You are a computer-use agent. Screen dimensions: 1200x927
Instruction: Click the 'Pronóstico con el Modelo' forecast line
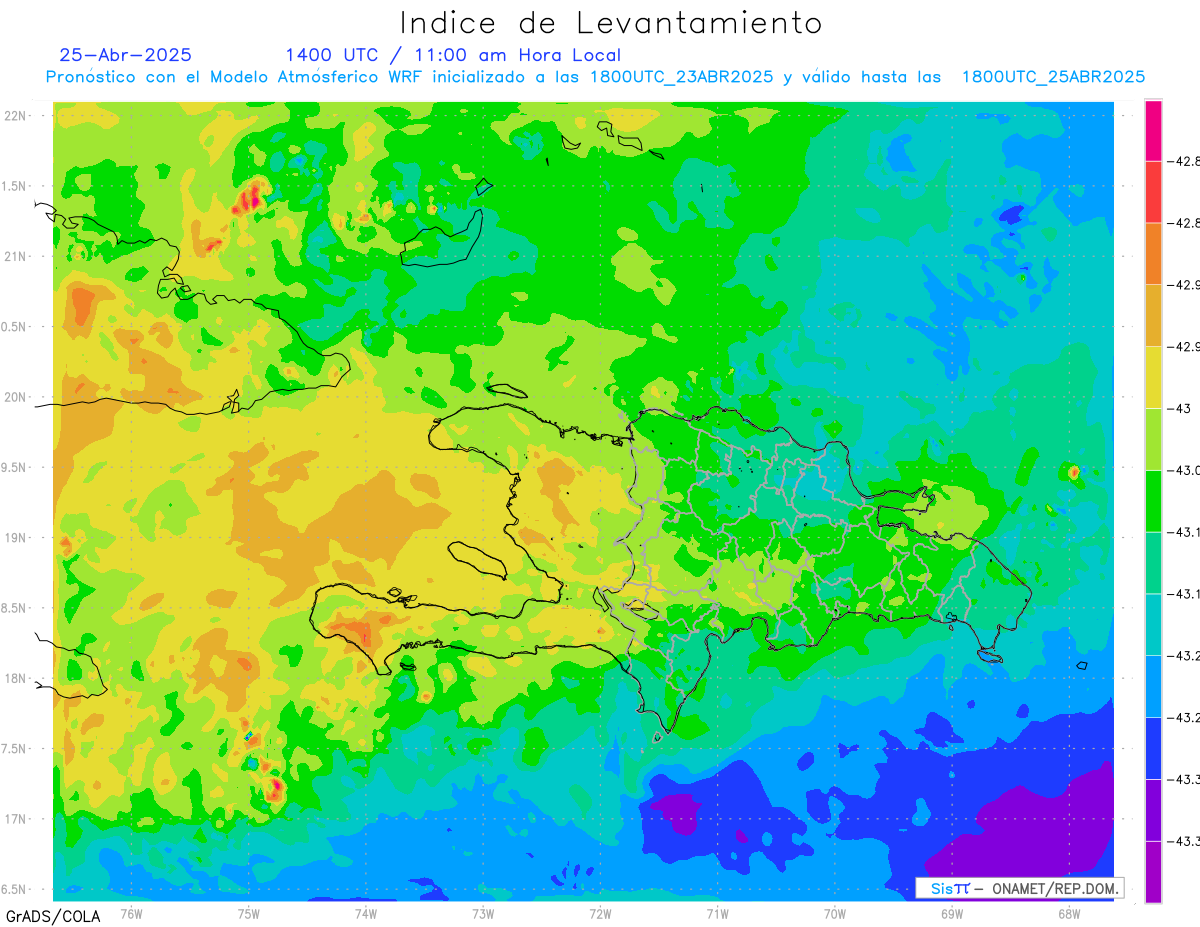tap(595, 77)
